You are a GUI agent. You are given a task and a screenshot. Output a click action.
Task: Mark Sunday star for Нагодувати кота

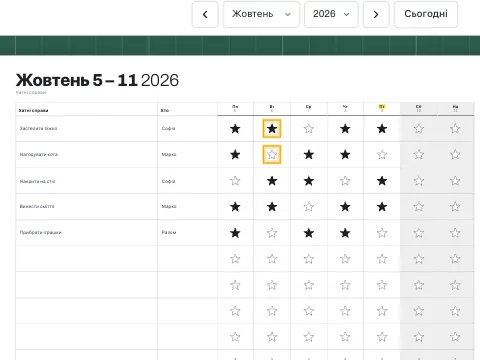click(x=455, y=155)
